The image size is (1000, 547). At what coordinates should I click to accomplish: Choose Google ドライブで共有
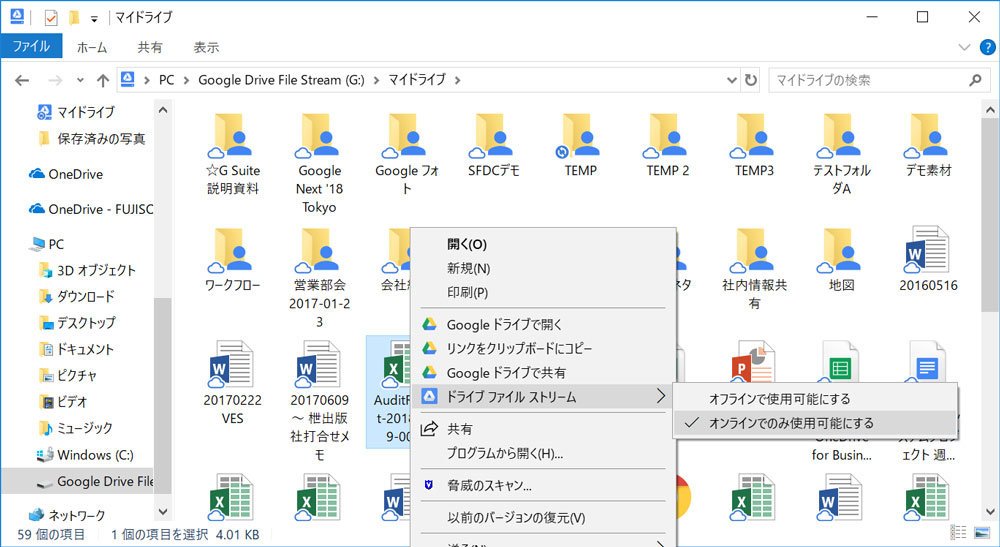[543, 373]
